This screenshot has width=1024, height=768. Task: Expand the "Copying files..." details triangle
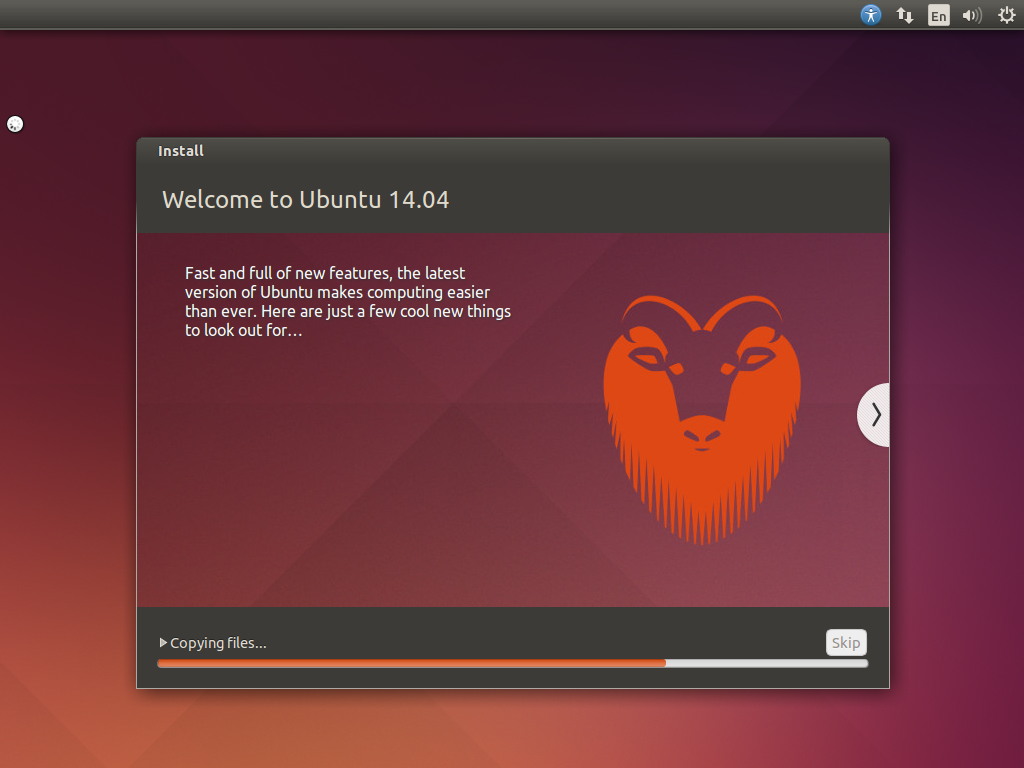(x=161, y=642)
